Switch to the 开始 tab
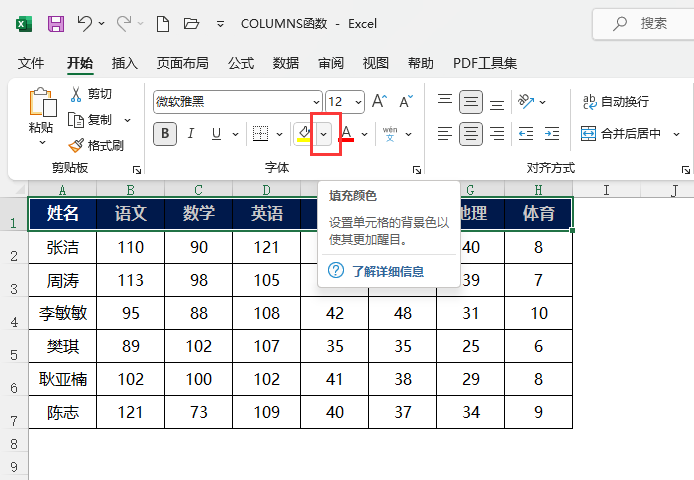This screenshot has width=694, height=480. point(80,63)
